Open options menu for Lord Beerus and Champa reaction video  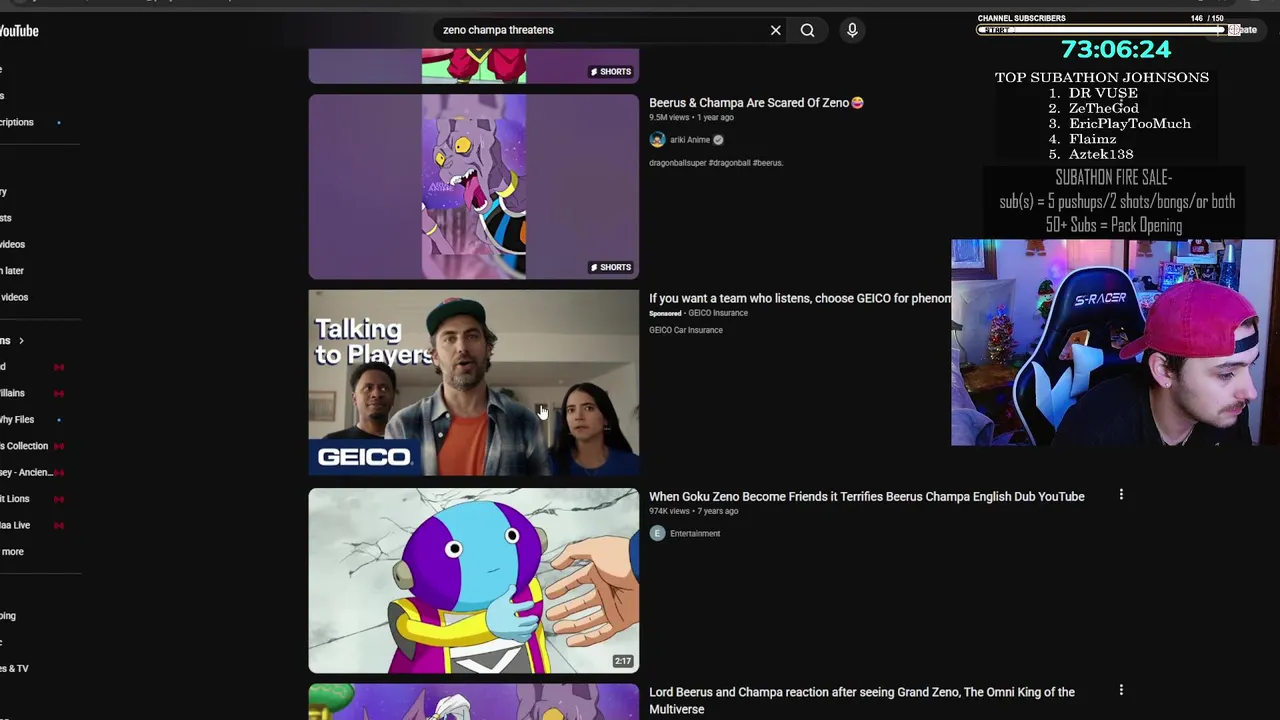click(1121, 690)
